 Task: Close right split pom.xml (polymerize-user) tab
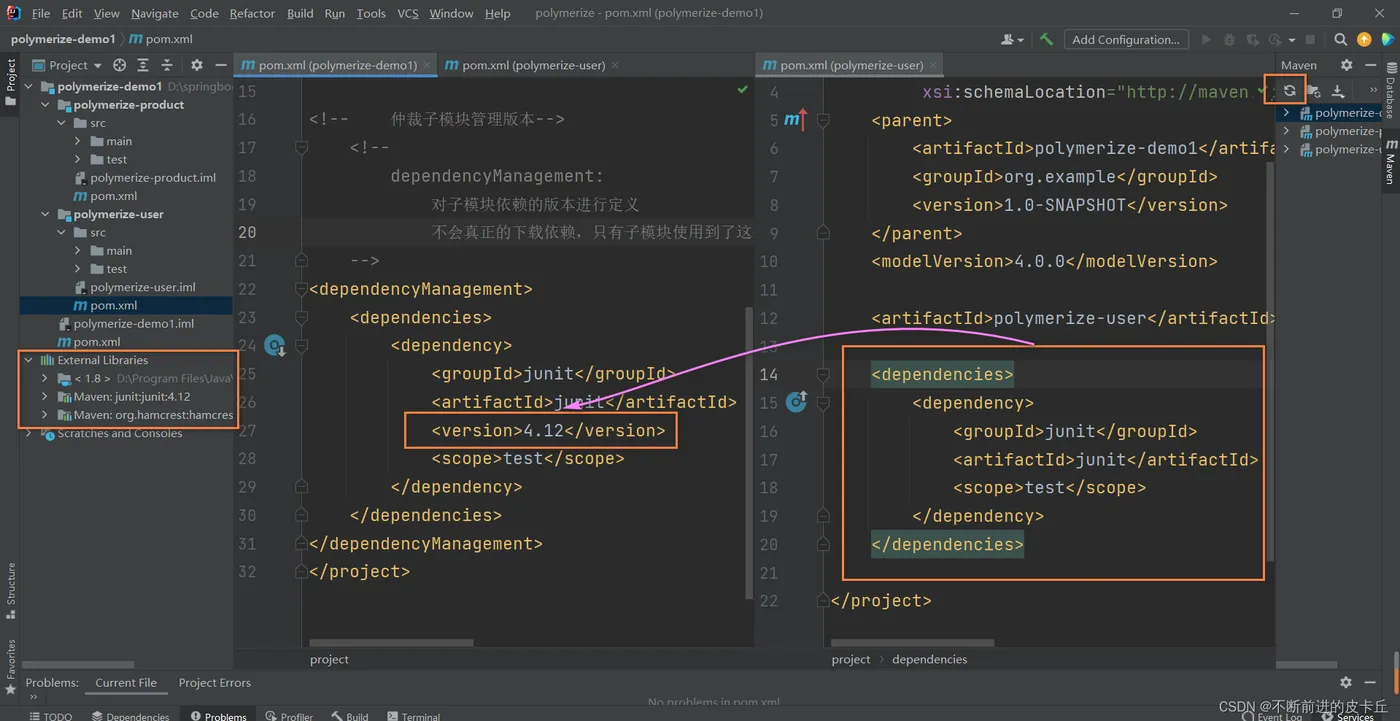933,65
